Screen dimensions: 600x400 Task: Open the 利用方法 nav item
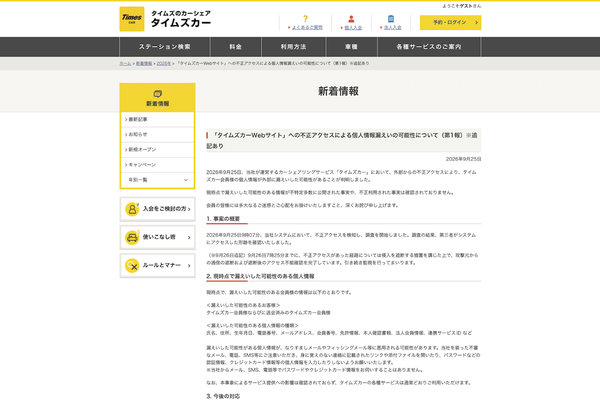293,47
